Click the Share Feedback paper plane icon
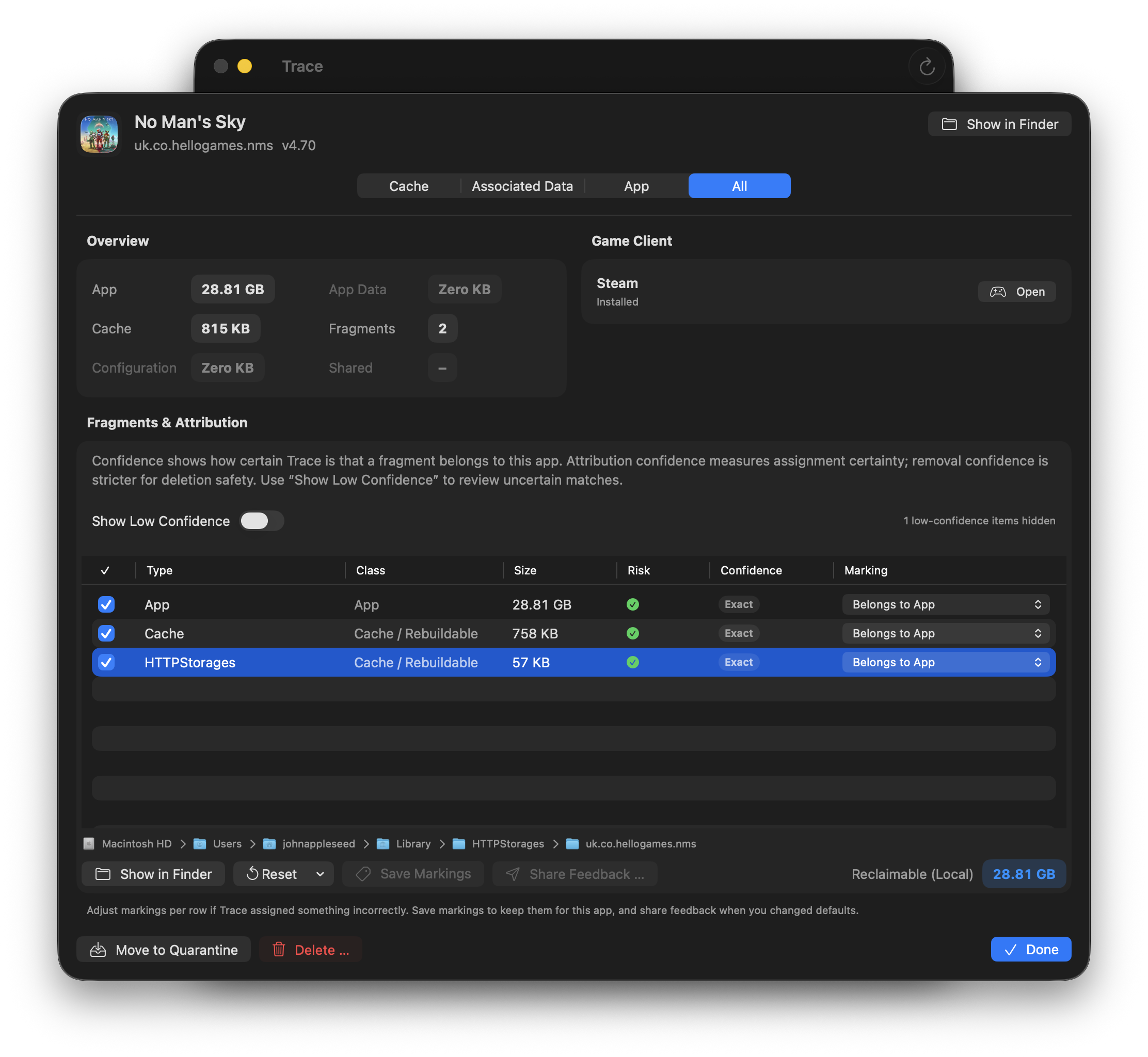The width and height of the screenshot is (1148, 1057). (x=513, y=873)
